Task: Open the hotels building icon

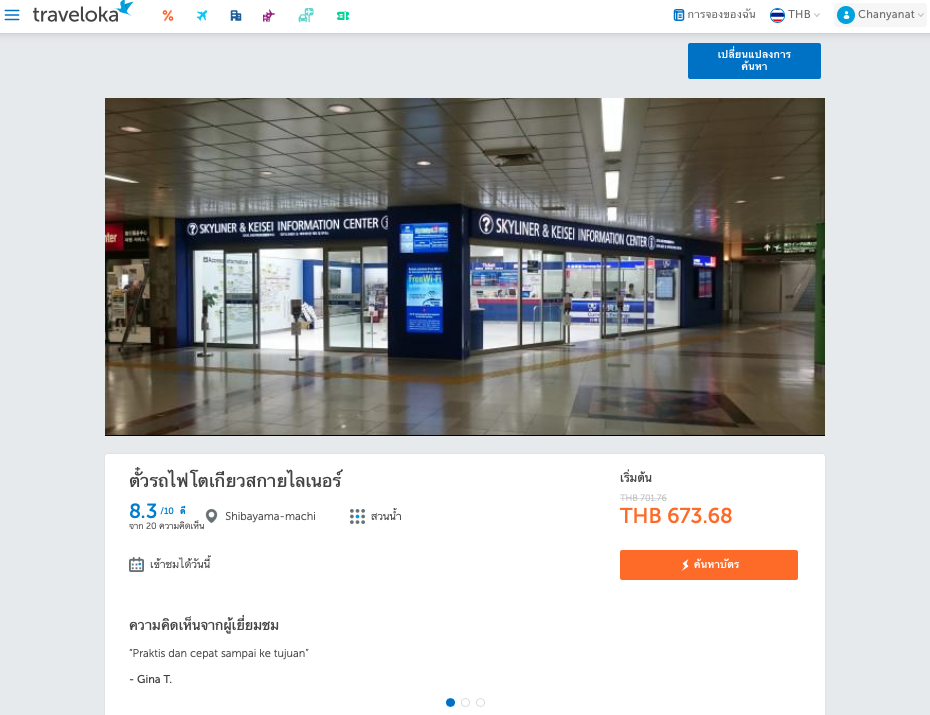Action: pyautogui.click(x=235, y=16)
